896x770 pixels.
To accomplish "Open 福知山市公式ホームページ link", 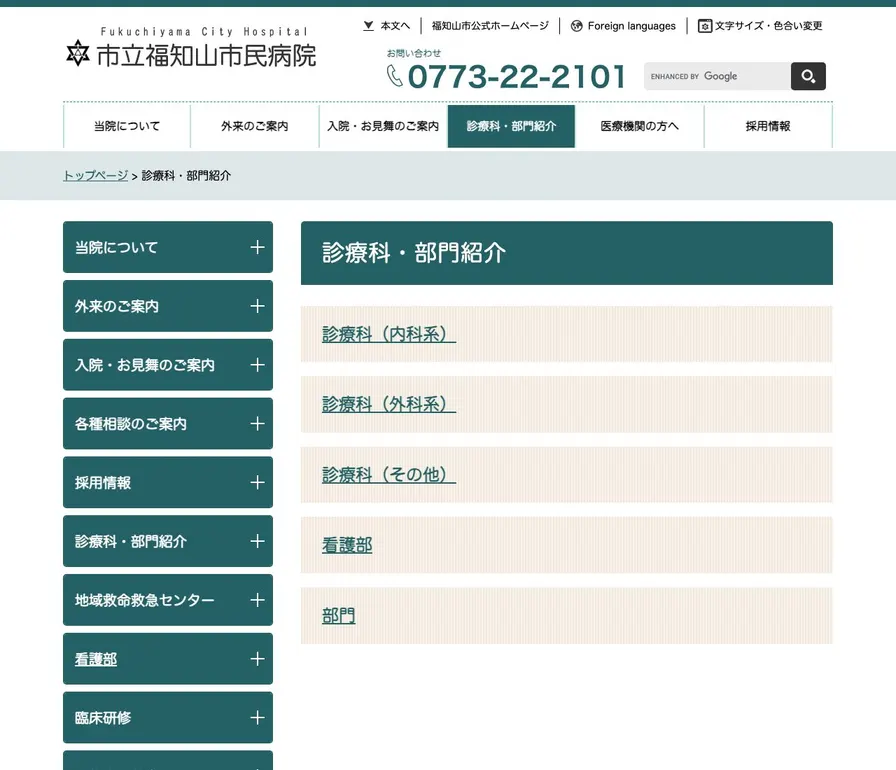I will coord(490,26).
